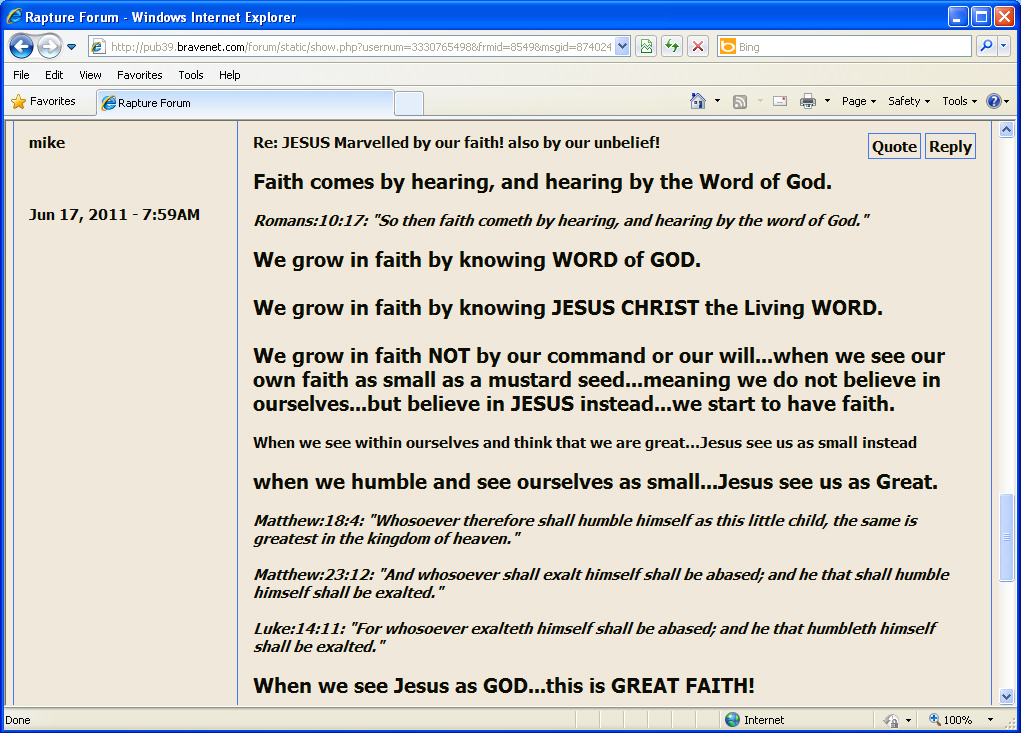The height and width of the screenshot is (733, 1021).
Task: Open the Tools command bar dropdown
Action: point(960,101)
